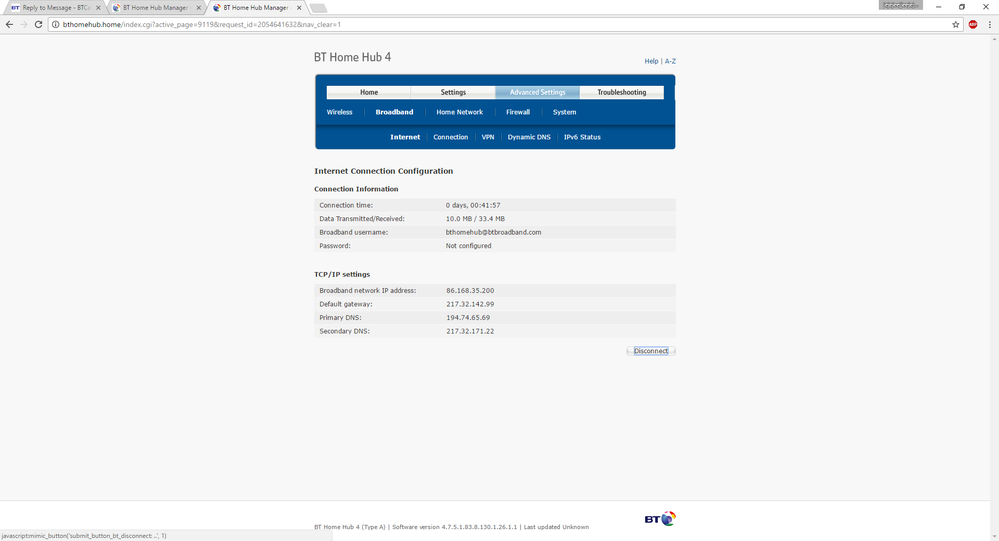
Task: View site information icon in address bar
Action: (x=55, y=24)
